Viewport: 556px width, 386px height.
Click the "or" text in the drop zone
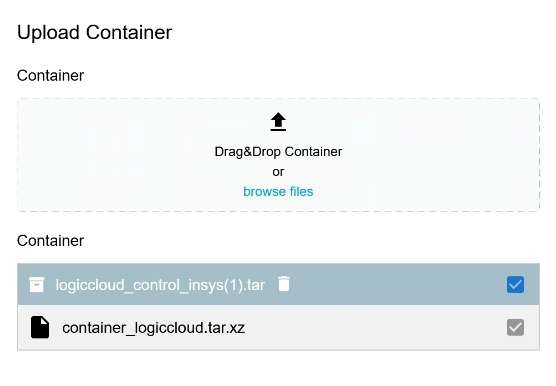pyautogui.click(x=278, y=172)
